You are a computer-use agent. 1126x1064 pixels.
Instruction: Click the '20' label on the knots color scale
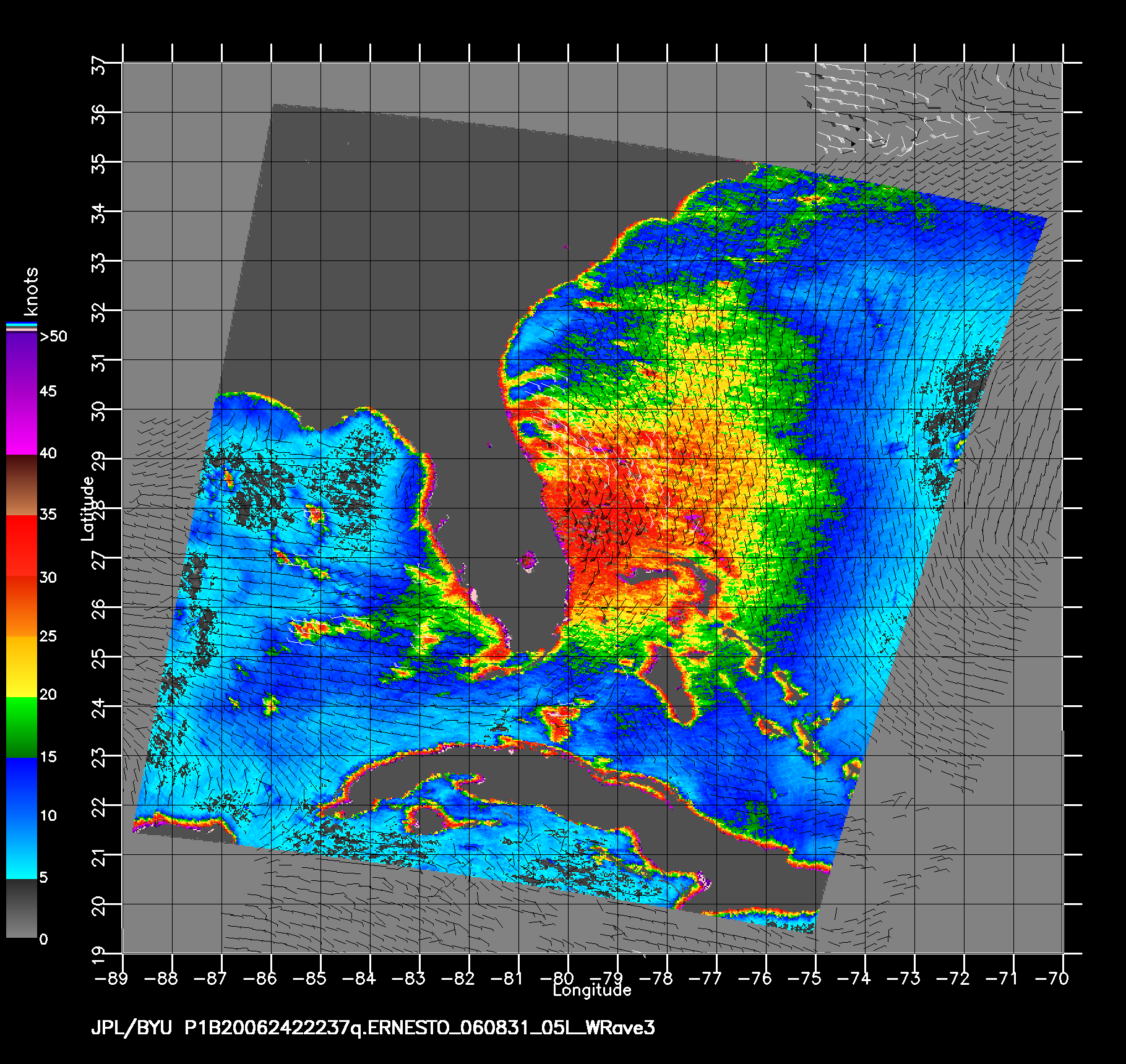click(48, 695)
